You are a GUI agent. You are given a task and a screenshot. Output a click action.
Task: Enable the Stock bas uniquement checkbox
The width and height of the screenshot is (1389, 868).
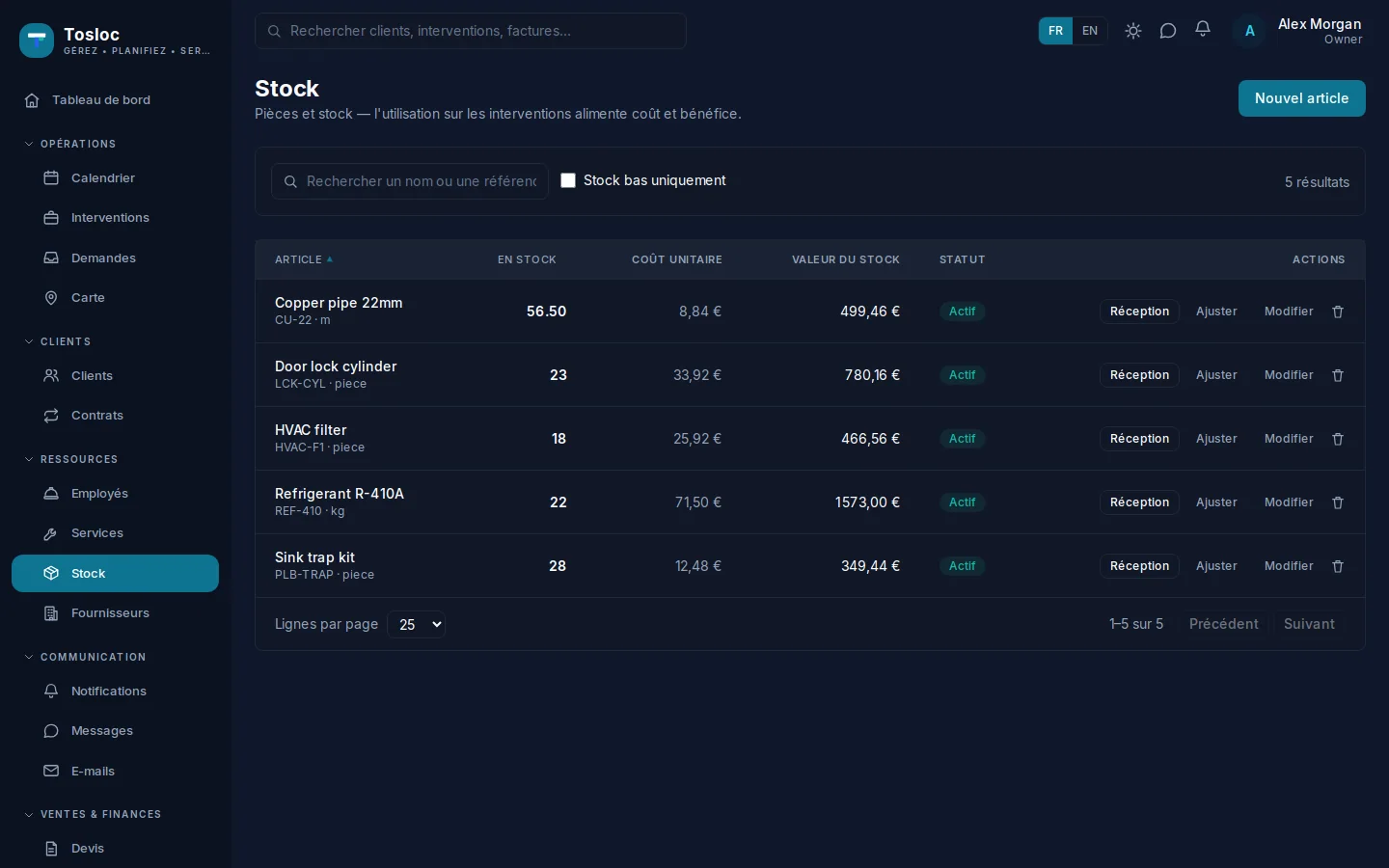click(568, 180)
